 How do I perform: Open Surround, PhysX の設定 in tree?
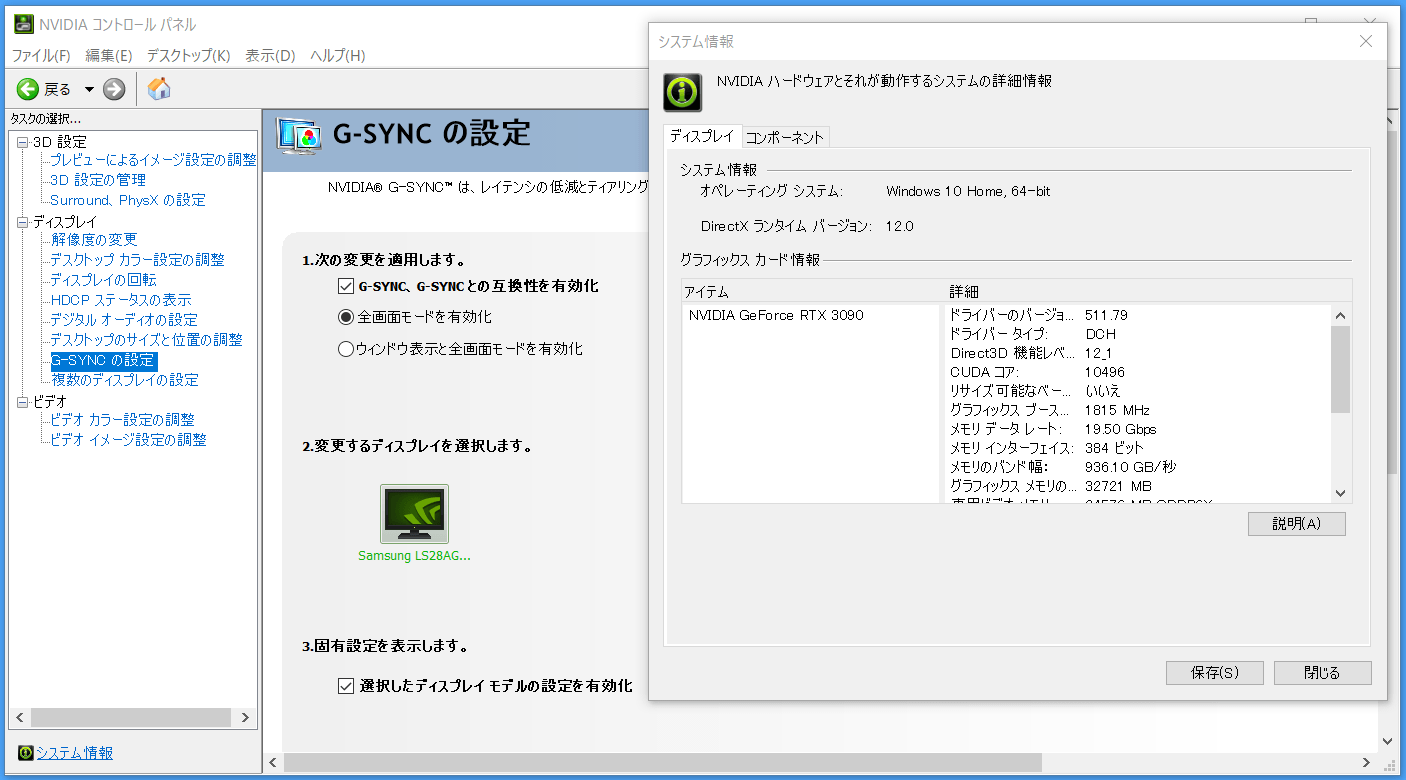(x=128, y=200)
